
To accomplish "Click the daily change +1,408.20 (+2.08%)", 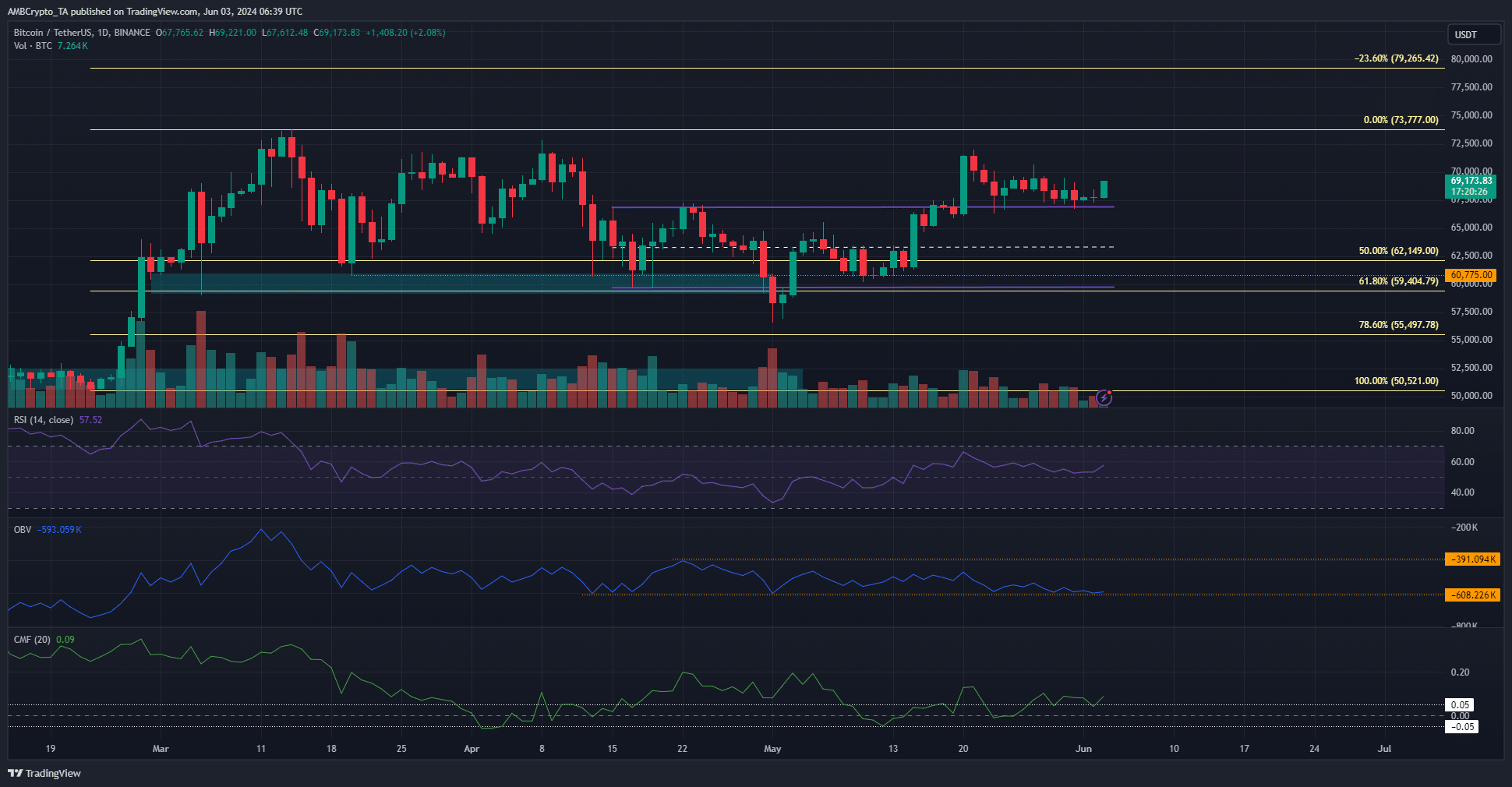I will coord(405,33).
